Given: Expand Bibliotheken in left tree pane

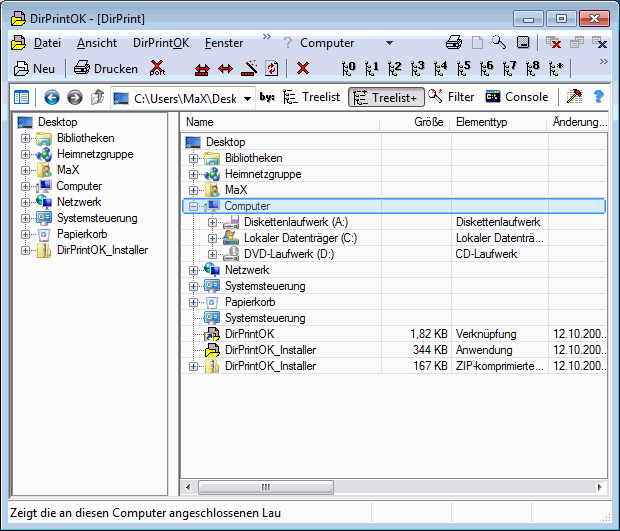Looking at the screenshot, I should [25, 138].
